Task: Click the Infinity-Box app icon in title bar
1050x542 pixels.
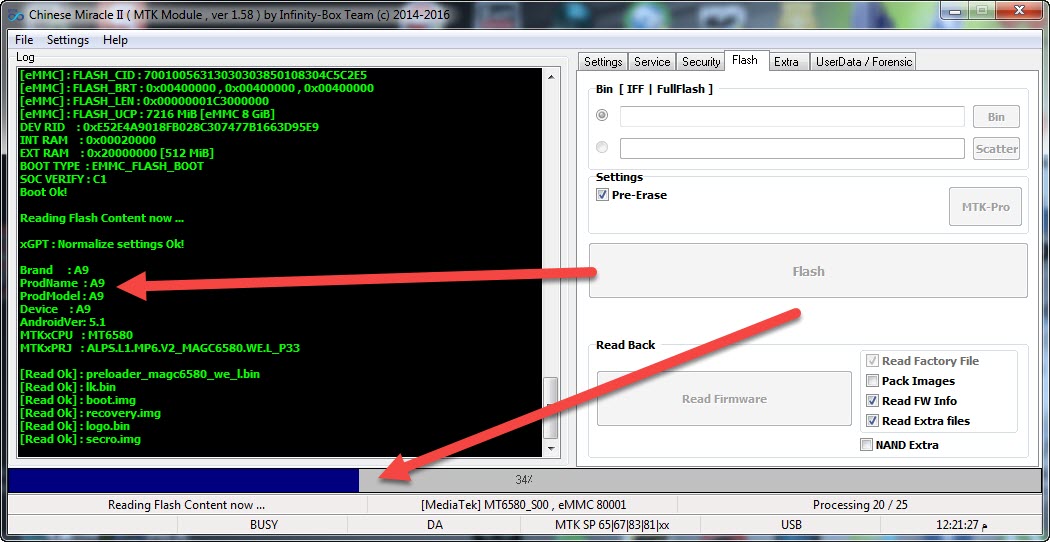Action: click(x=15, y=15)
